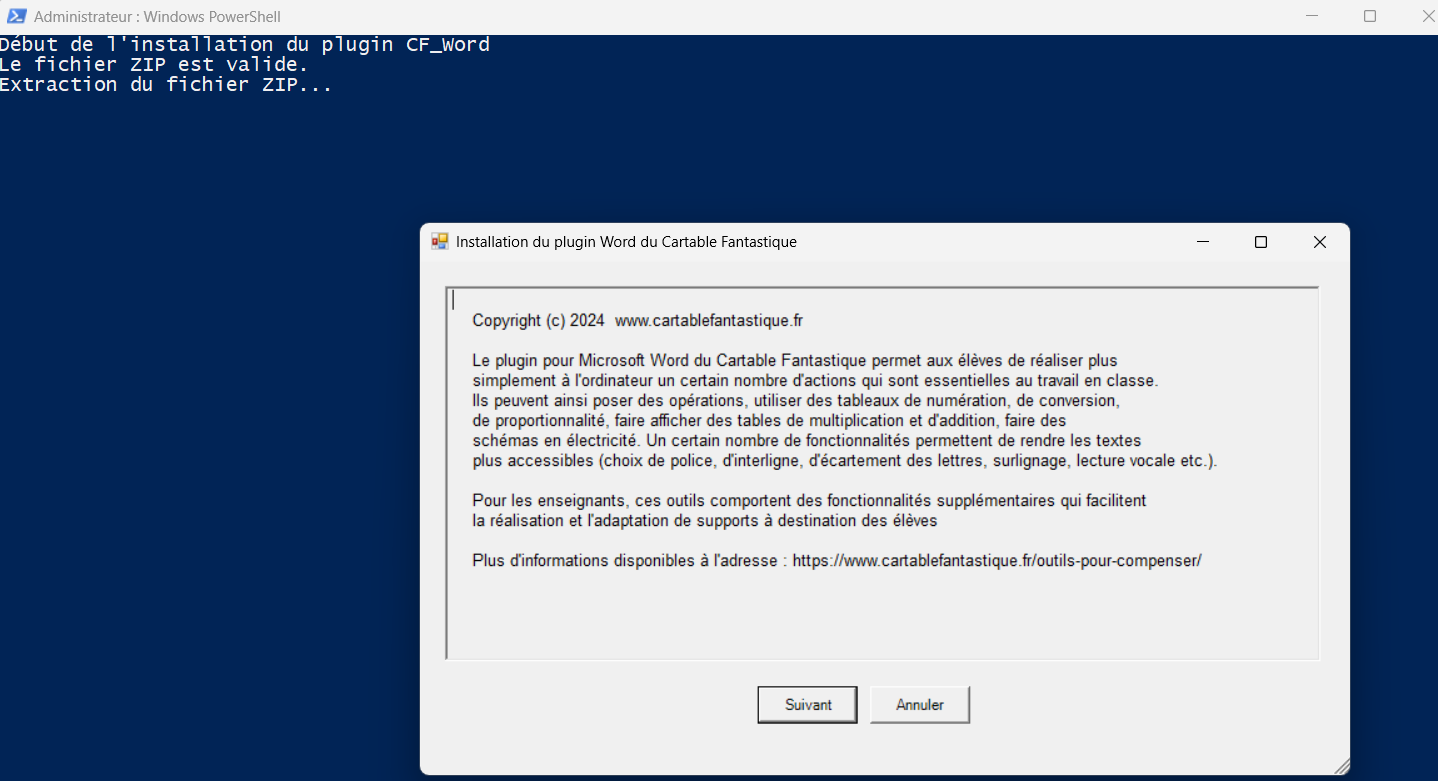Click Suivant to continue the installation
1438x781 pixels.
(808, 705)
